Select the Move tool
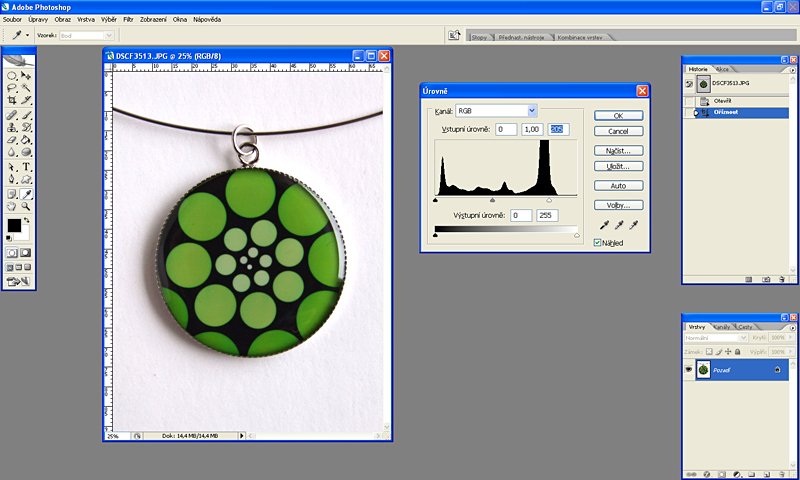This screenshot has width=800, height=480. pos(26,75)
